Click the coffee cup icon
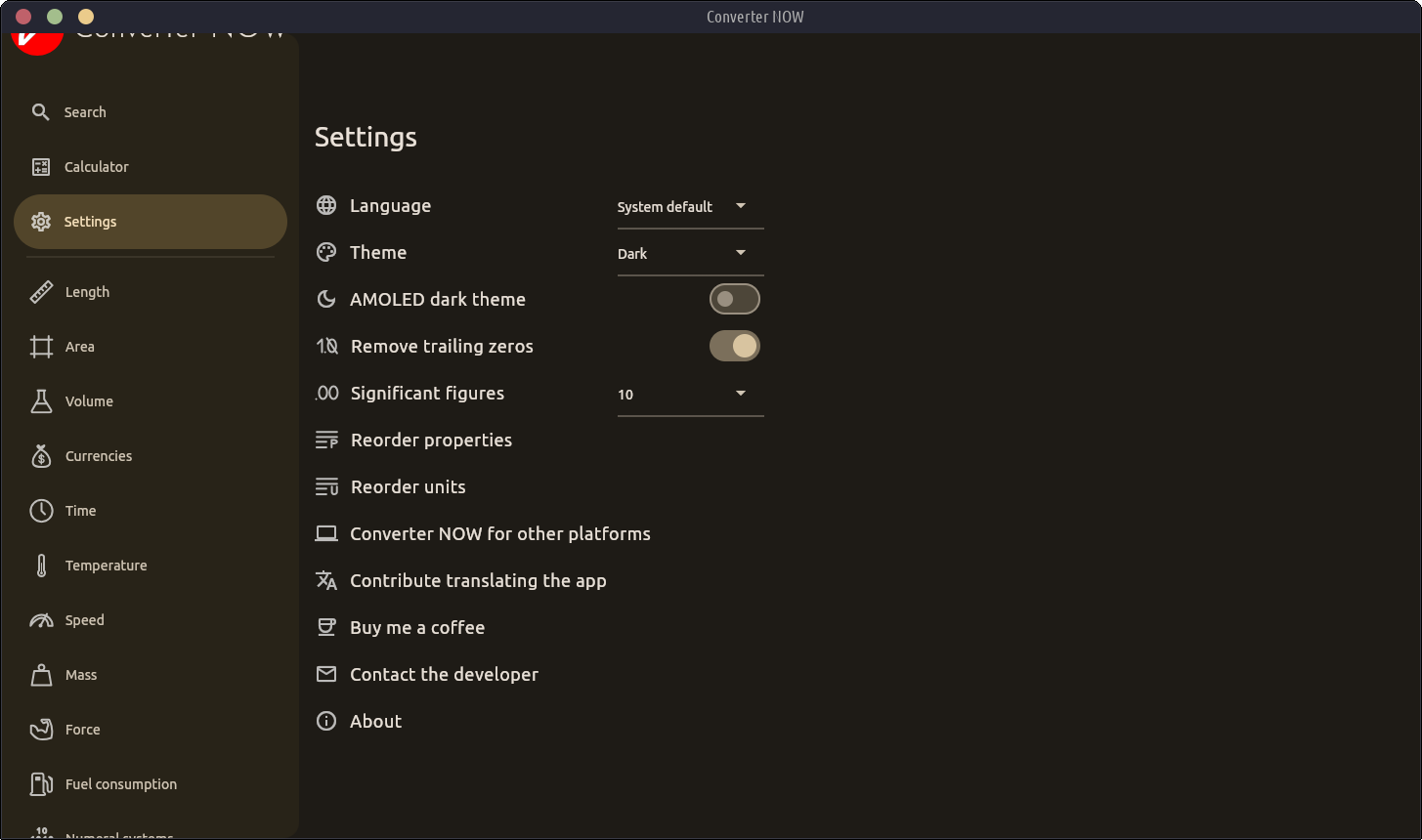Image resolution: width=1422 pixels, height=840 pixels. pos(326,627)
